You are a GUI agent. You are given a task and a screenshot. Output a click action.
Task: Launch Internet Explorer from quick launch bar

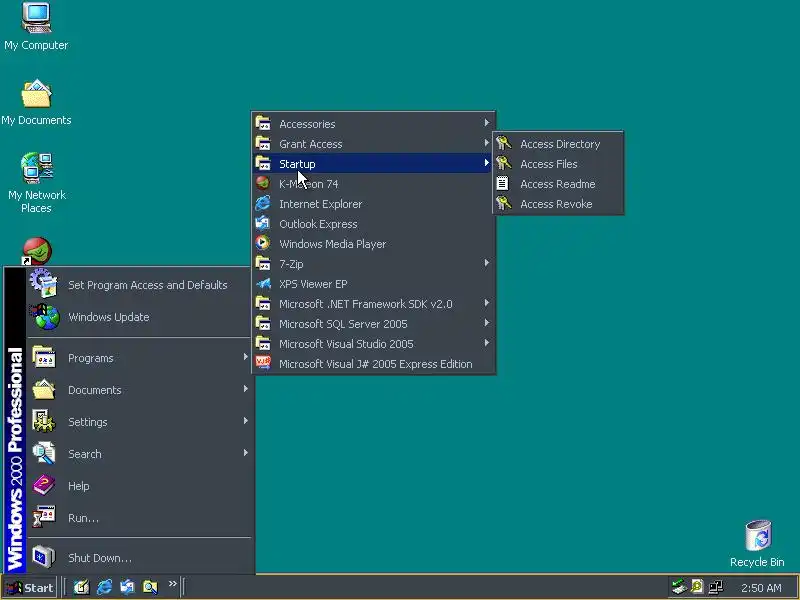tap(104, 587)
